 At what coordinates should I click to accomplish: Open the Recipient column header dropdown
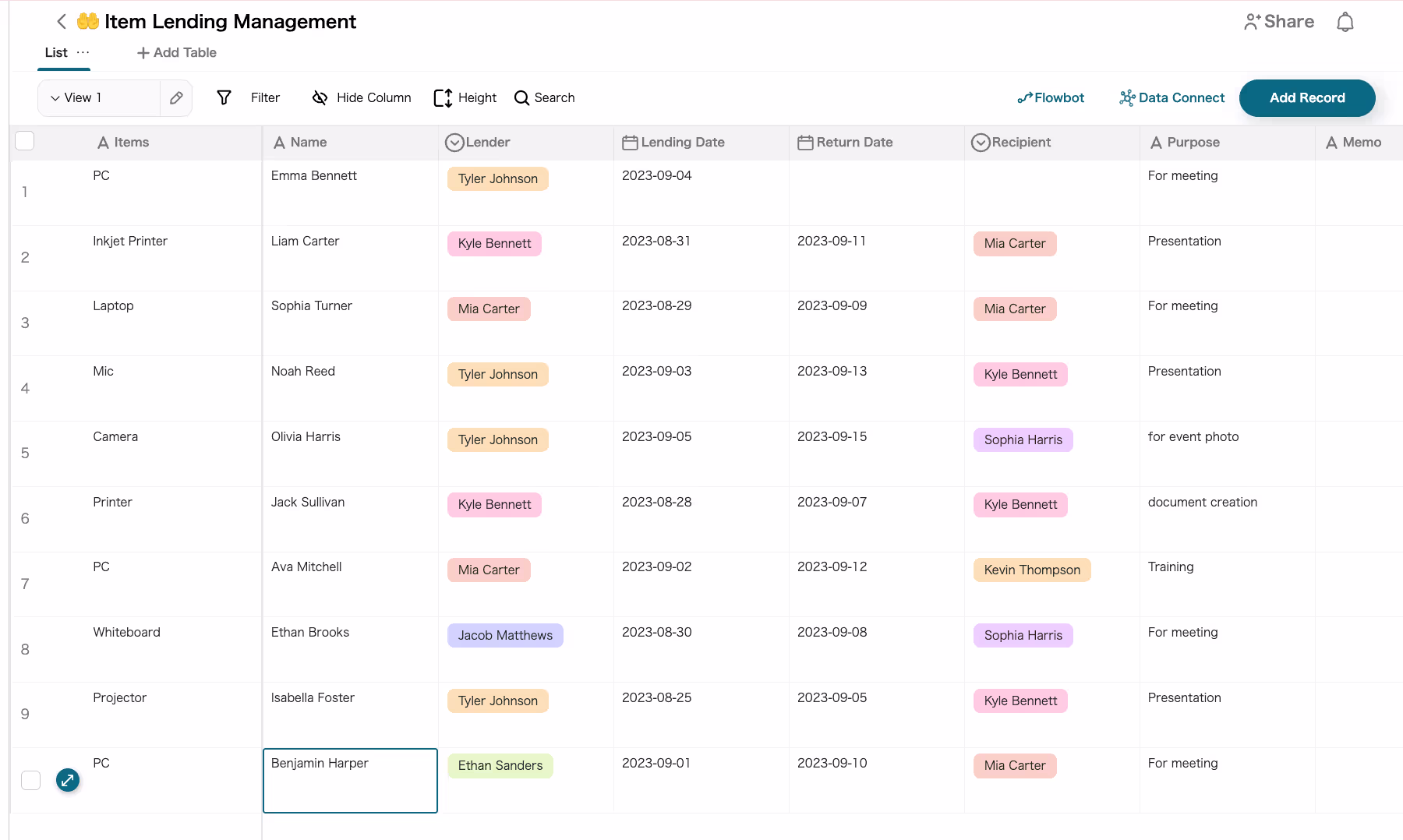981,143
